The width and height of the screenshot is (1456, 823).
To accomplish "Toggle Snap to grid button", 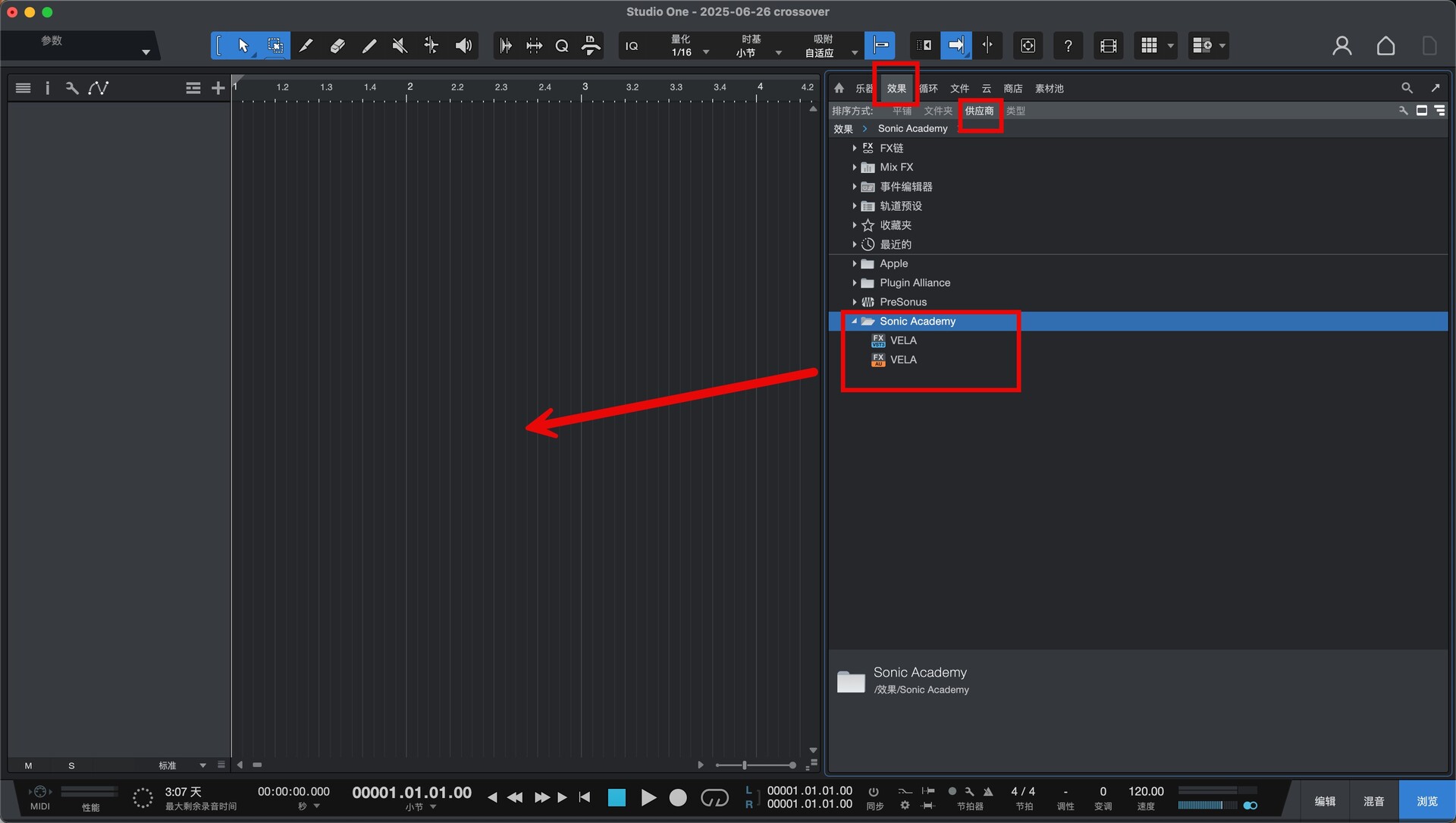I will (x=880, y=46).
